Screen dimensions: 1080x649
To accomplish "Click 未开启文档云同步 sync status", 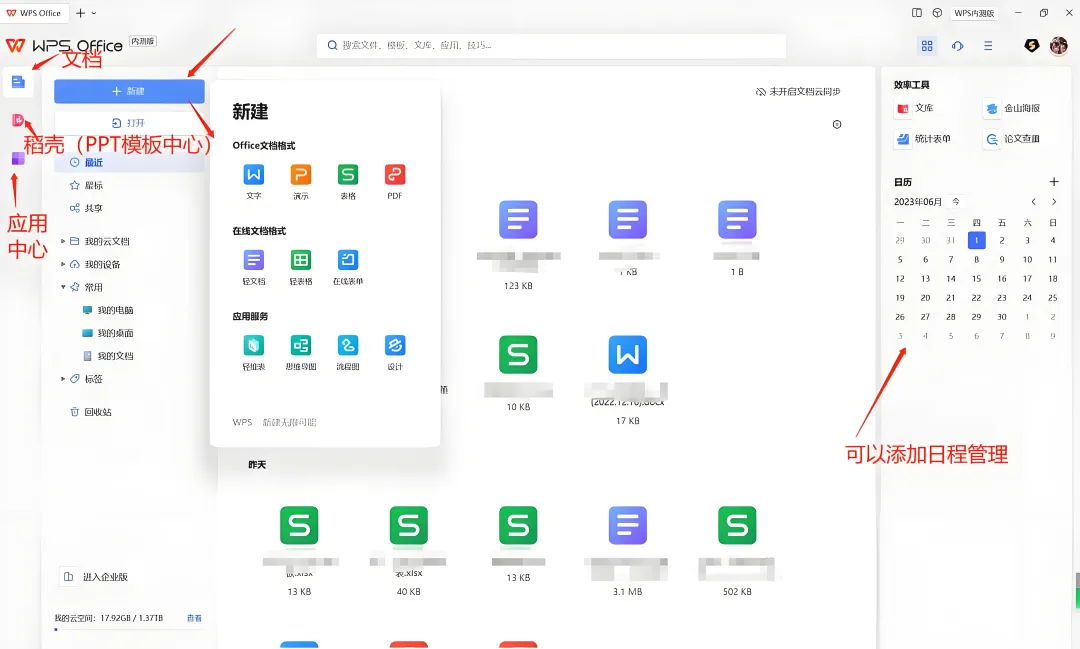I will pos(798,92).
